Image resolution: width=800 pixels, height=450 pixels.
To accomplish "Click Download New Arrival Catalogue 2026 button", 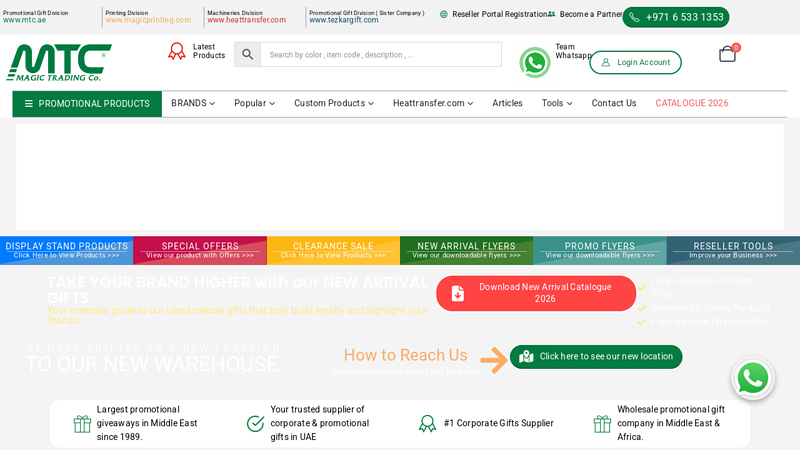I will 536,293.
